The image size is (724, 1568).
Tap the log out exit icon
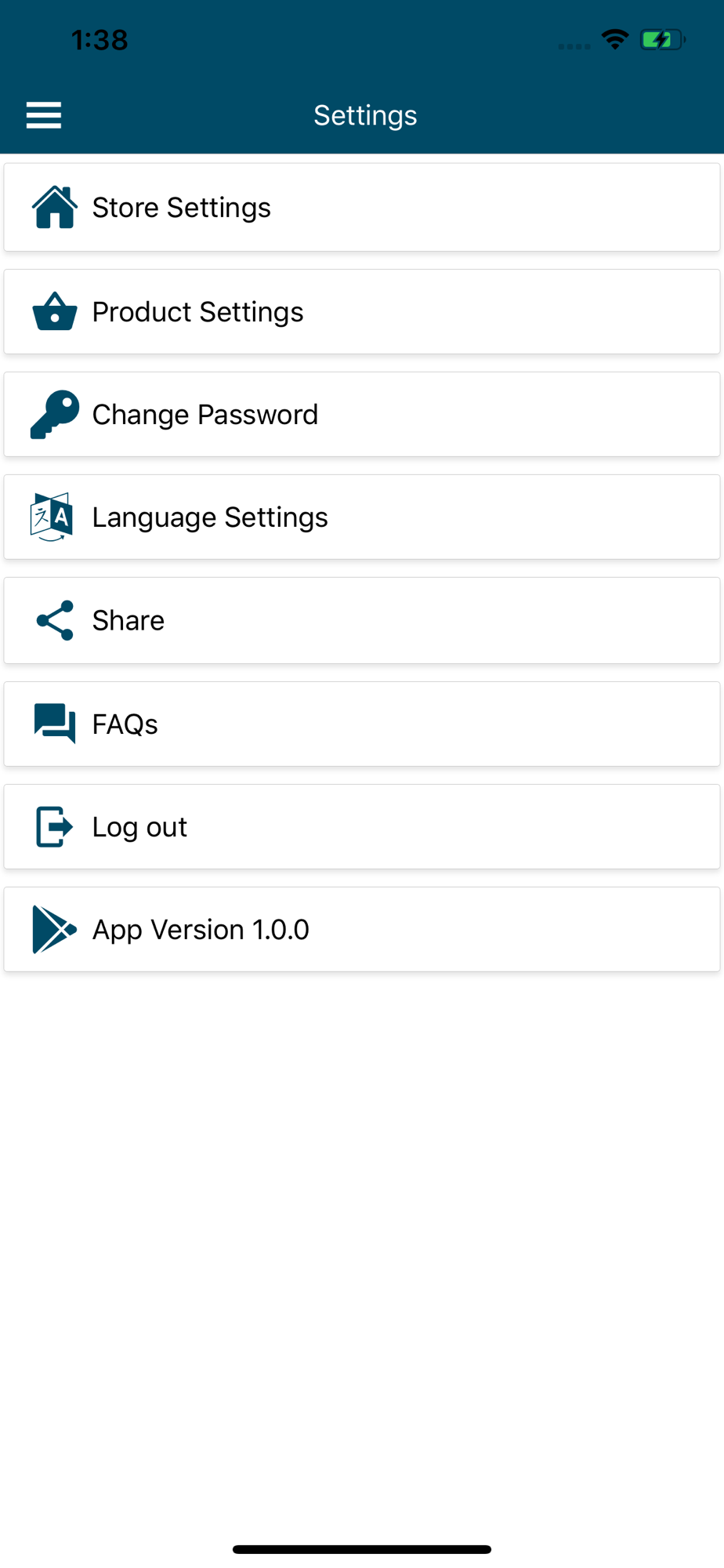coord(54,827)
